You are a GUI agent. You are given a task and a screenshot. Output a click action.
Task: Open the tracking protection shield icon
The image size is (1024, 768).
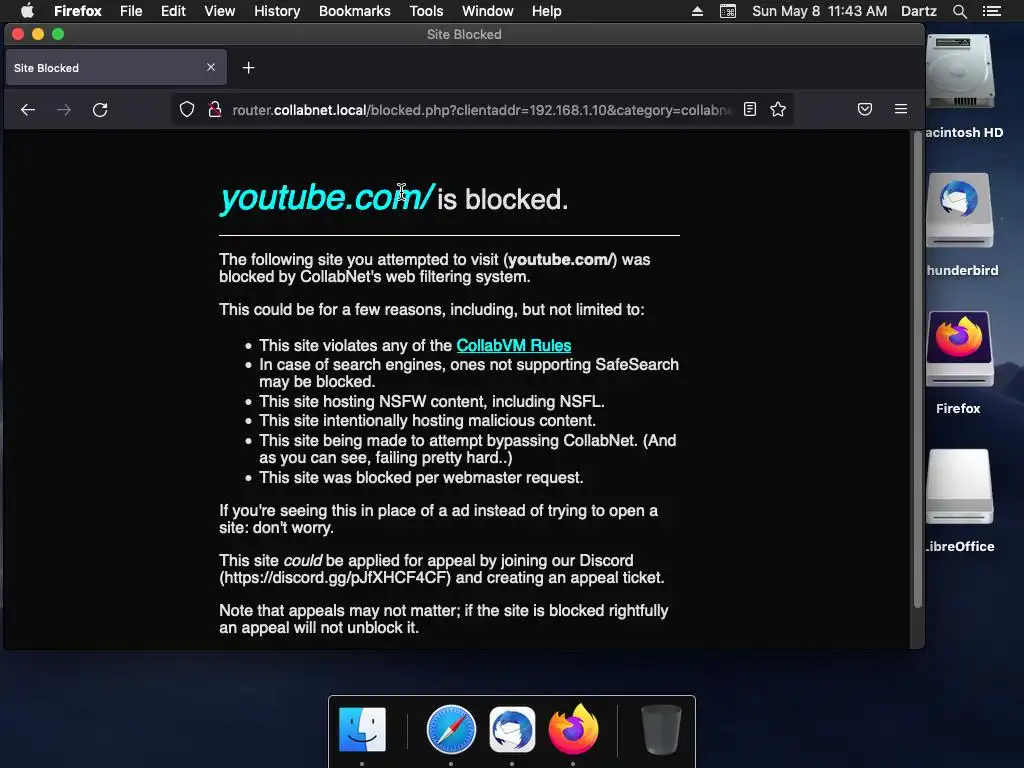tap(187, 110)
